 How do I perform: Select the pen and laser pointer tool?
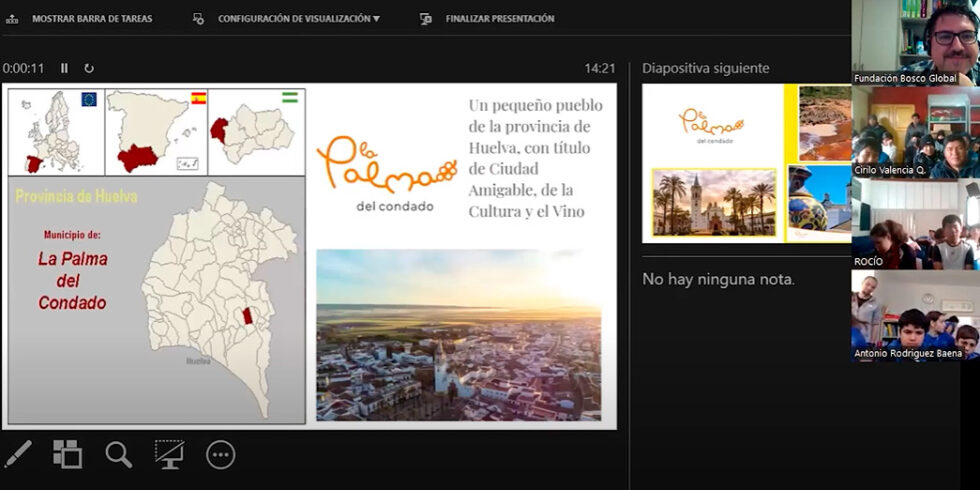[x=18, y=454]
